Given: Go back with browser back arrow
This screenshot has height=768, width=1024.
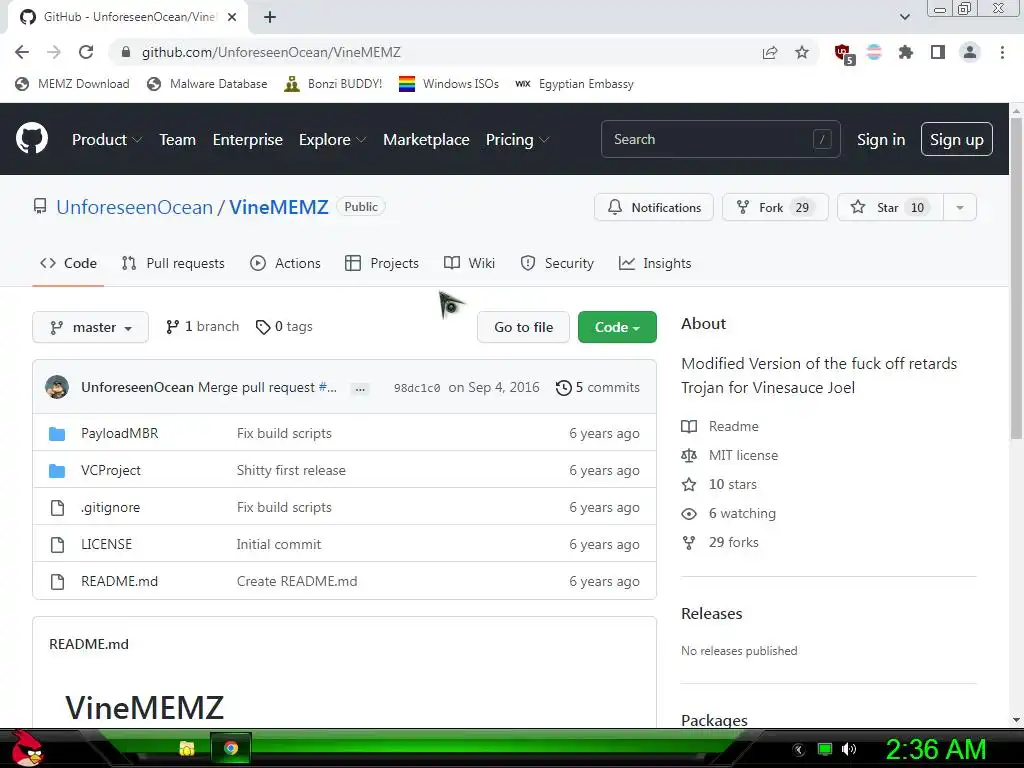Looking at the screenshot, I should click(22, 52).
